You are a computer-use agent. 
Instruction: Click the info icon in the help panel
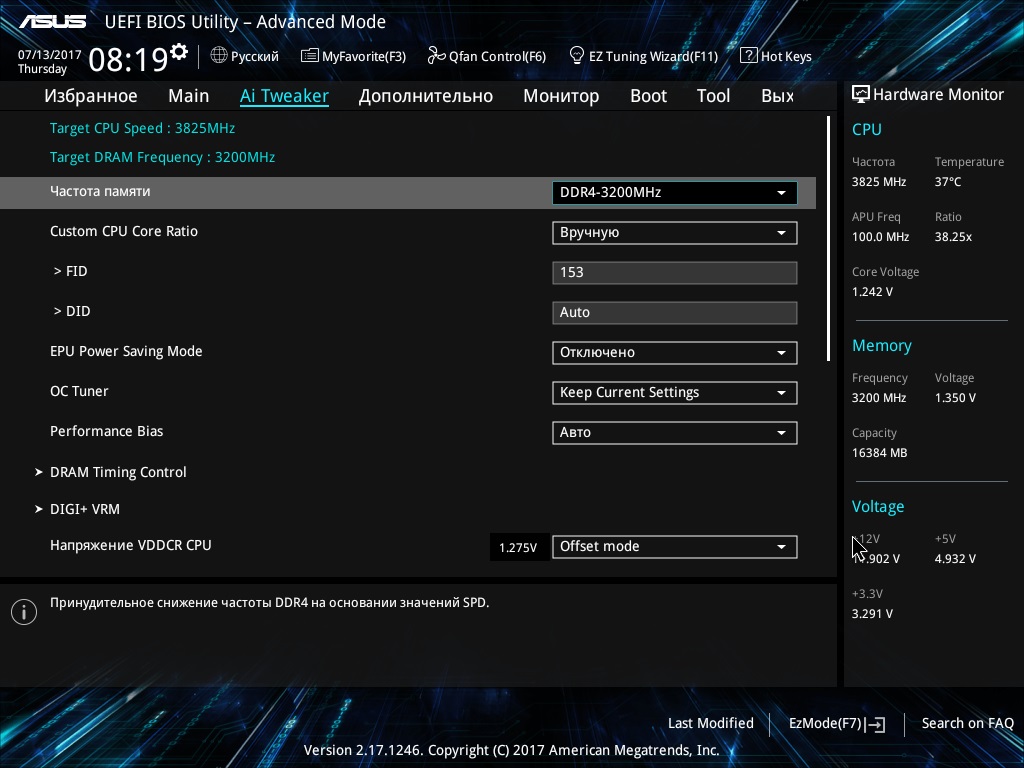[24, 612]
